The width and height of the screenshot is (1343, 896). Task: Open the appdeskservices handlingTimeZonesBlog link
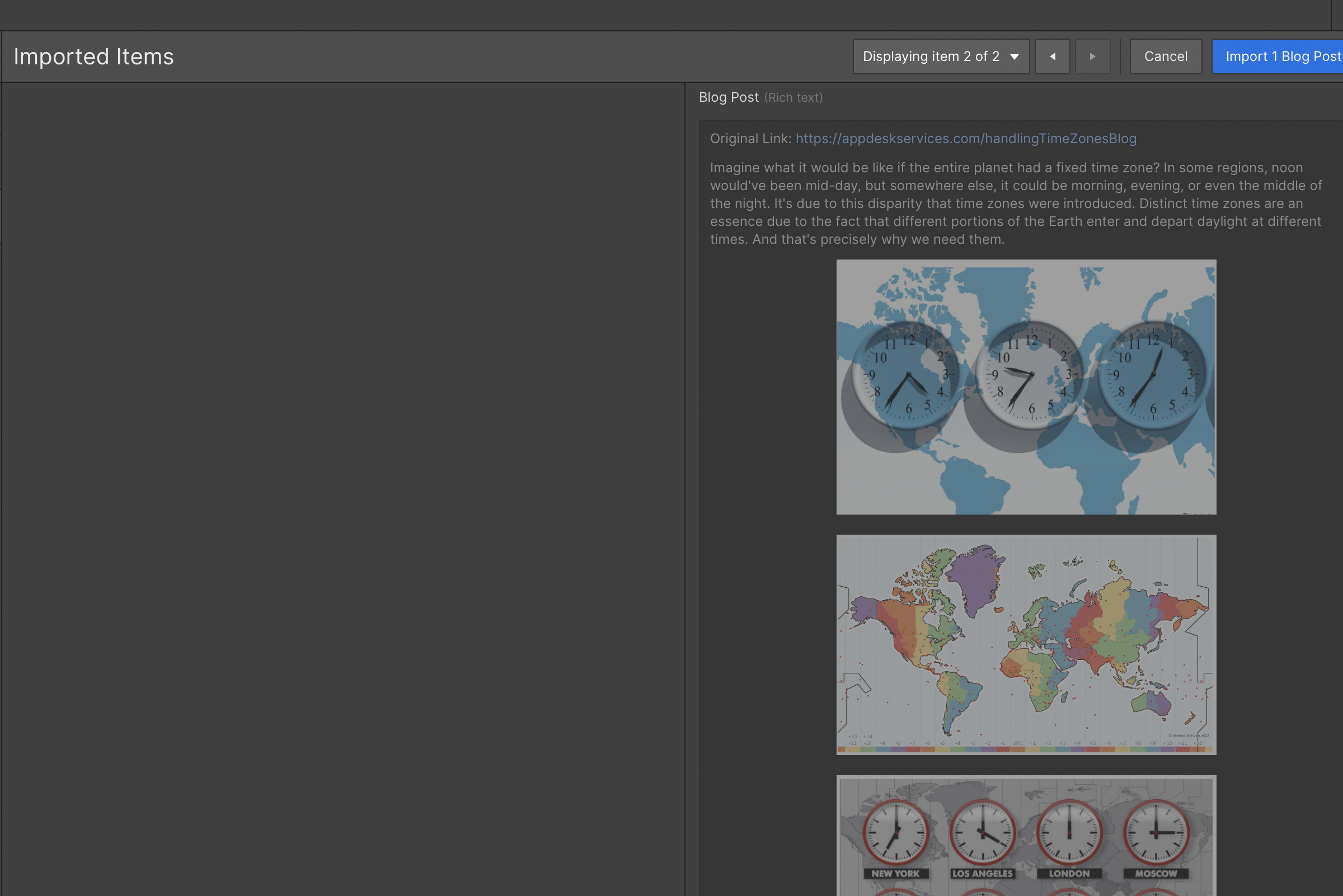point(966,139)
